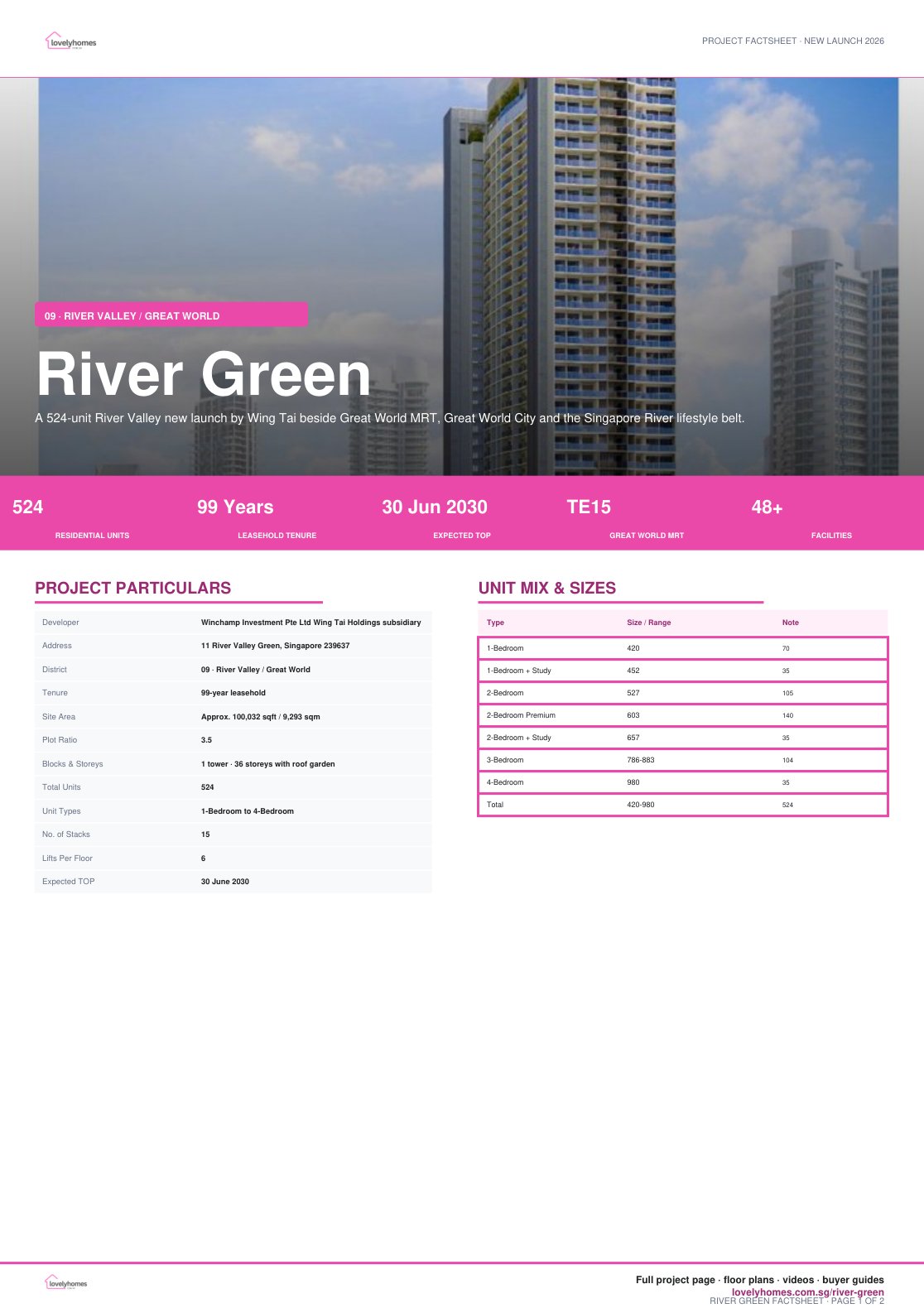Viewport: 924px width, 1308px height.
Task: Click the size 527 for 2-Bedroom
Action: (633, 693)
